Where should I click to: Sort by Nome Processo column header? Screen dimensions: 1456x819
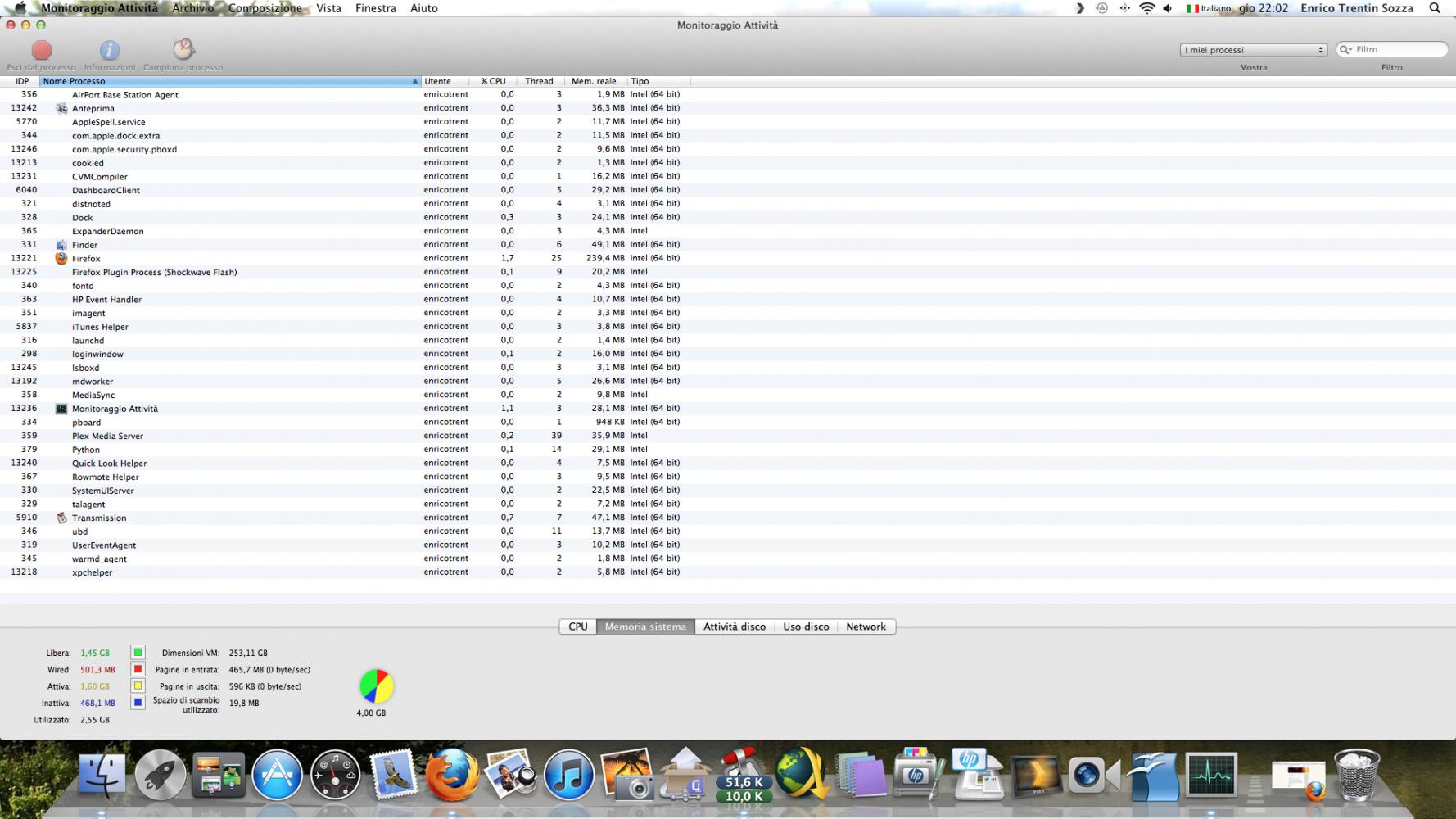(229, 81)
